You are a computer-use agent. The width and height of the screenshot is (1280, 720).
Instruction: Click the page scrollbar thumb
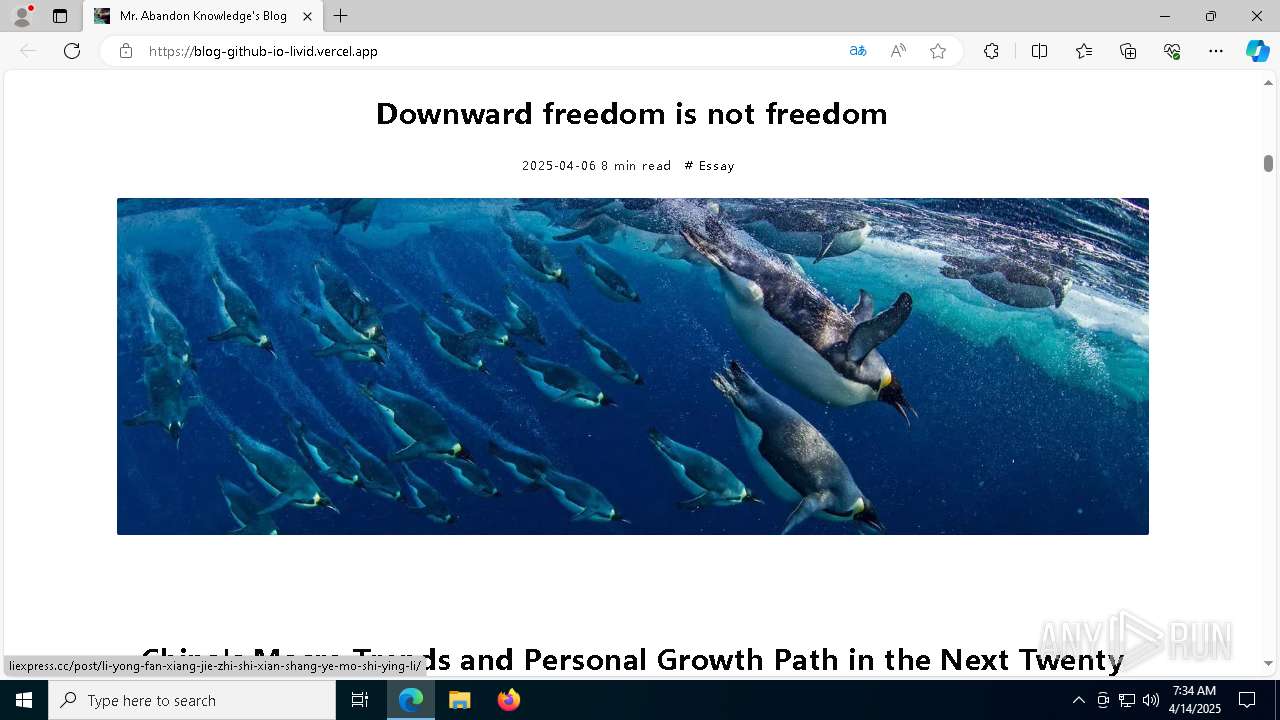click(x=1268, y=163)
